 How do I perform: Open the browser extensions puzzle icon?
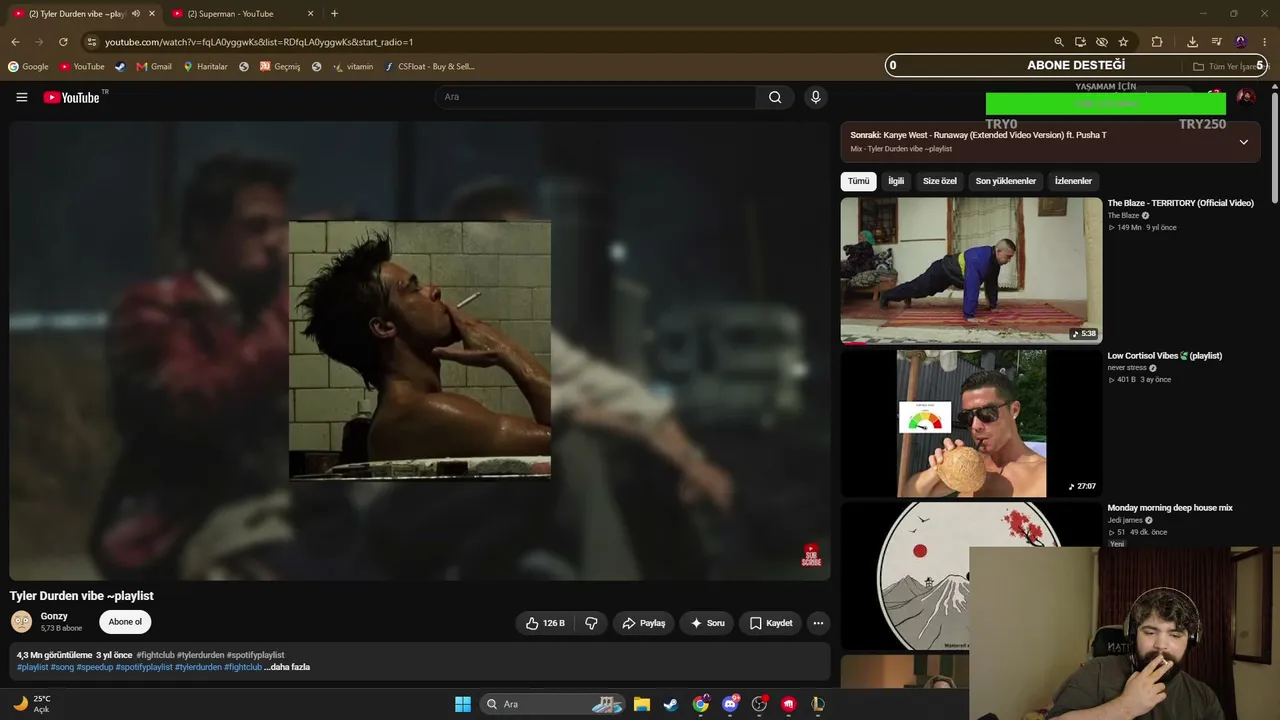pos(1157,42)
